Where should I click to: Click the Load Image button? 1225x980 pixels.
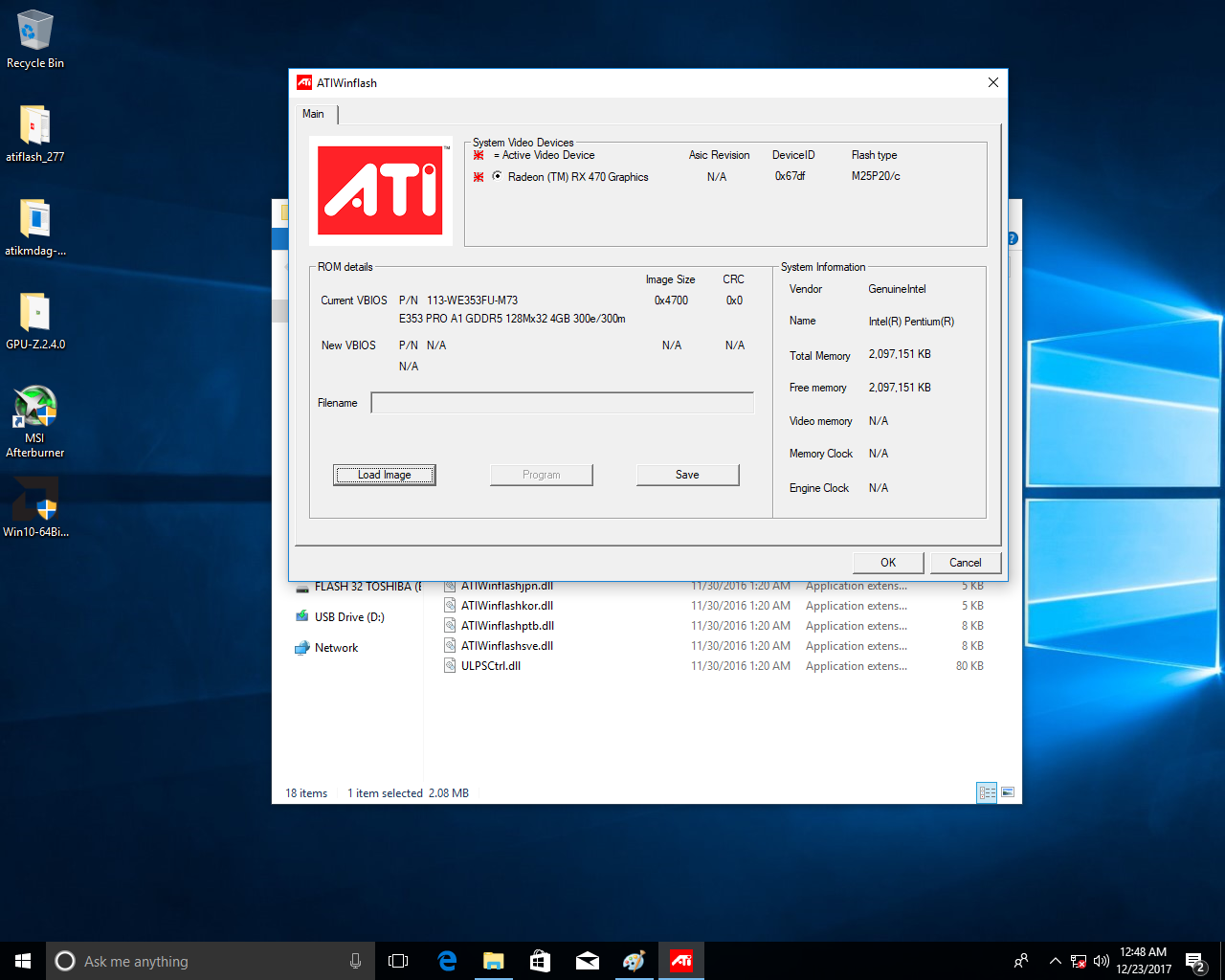384,475
